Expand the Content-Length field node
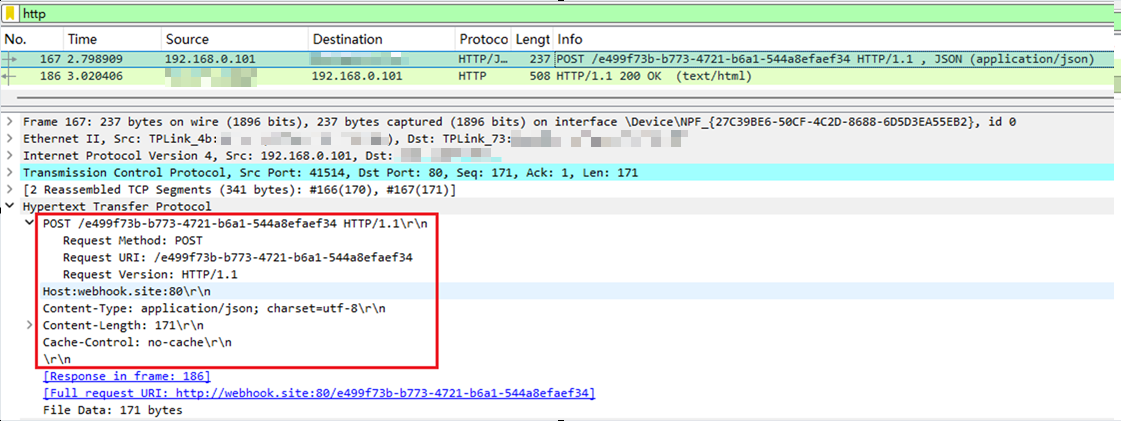 [29, 325]
